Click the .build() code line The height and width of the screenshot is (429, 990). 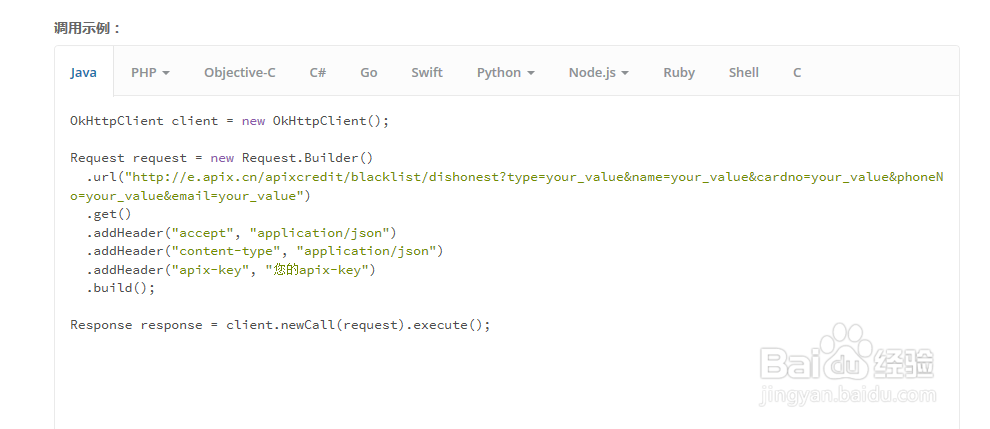tap(121, 288)
